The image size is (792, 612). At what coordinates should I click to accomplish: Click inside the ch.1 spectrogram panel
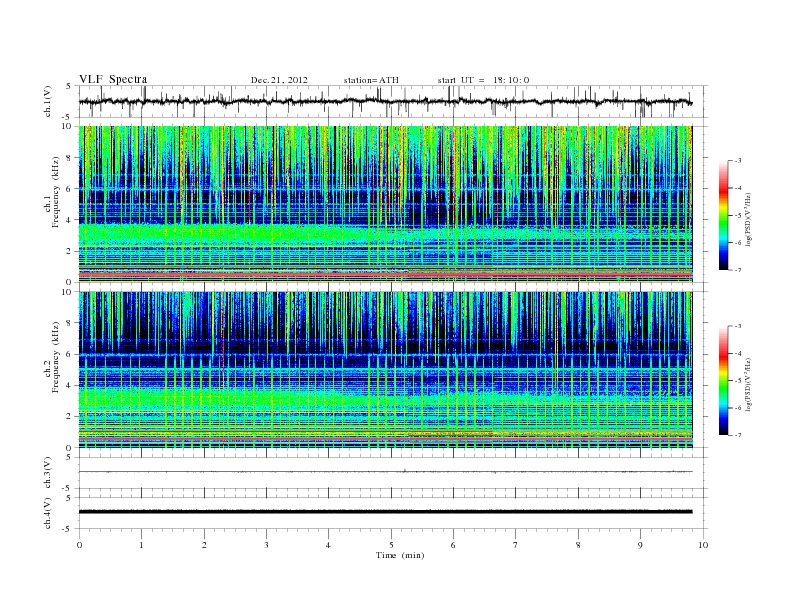(385, 204)
